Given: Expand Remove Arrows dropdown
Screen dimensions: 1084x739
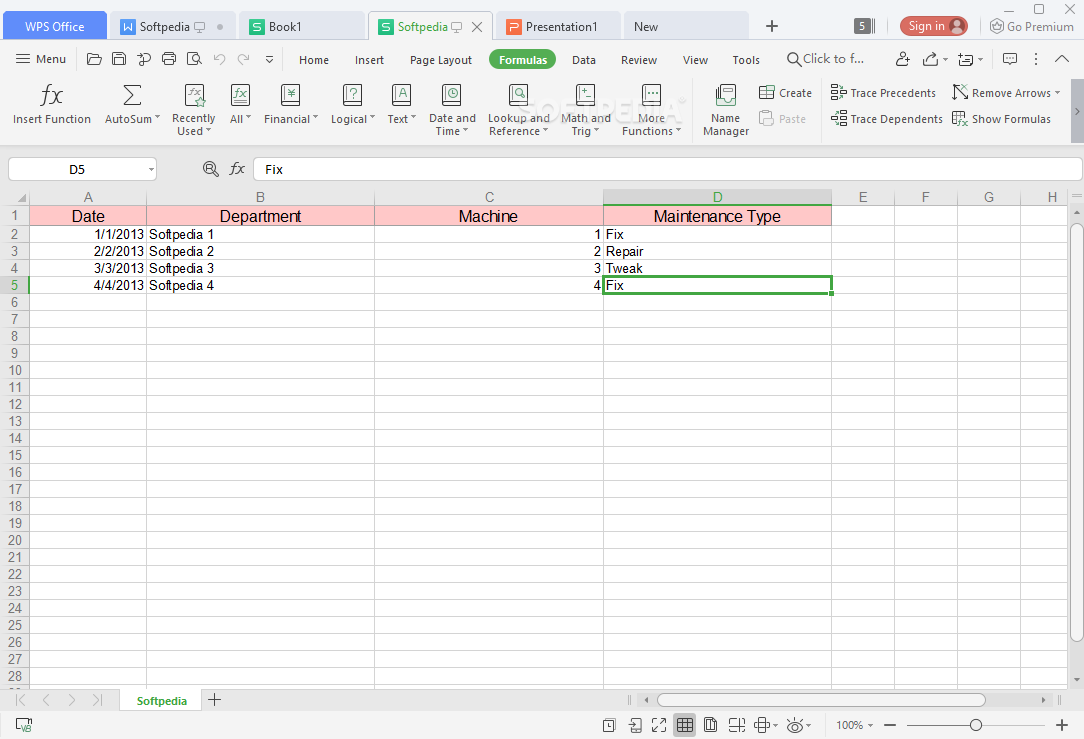Looking at the screenshot, I should pyautogui.click(x=1057, y=93).
